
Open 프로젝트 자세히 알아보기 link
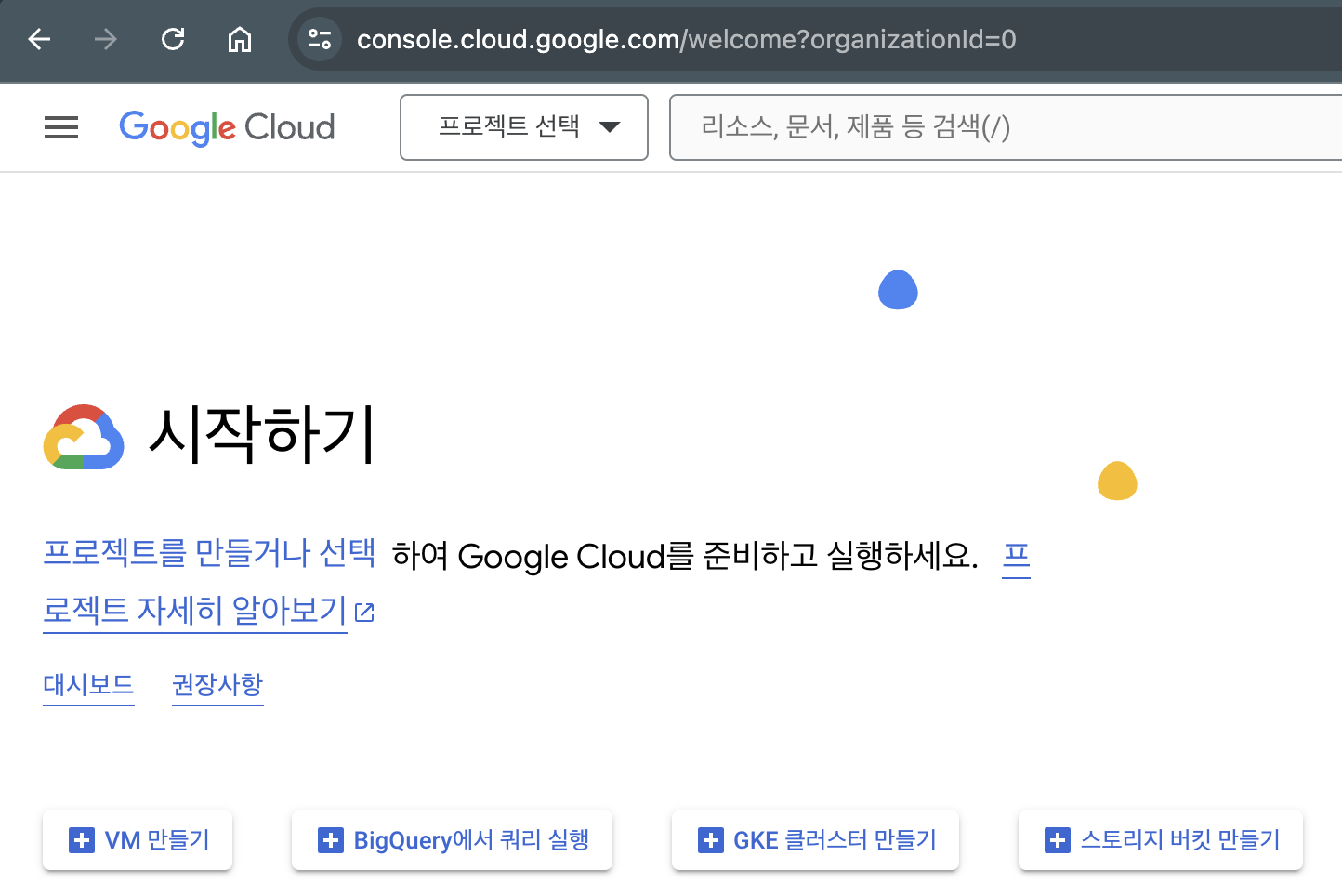(195, 611)
